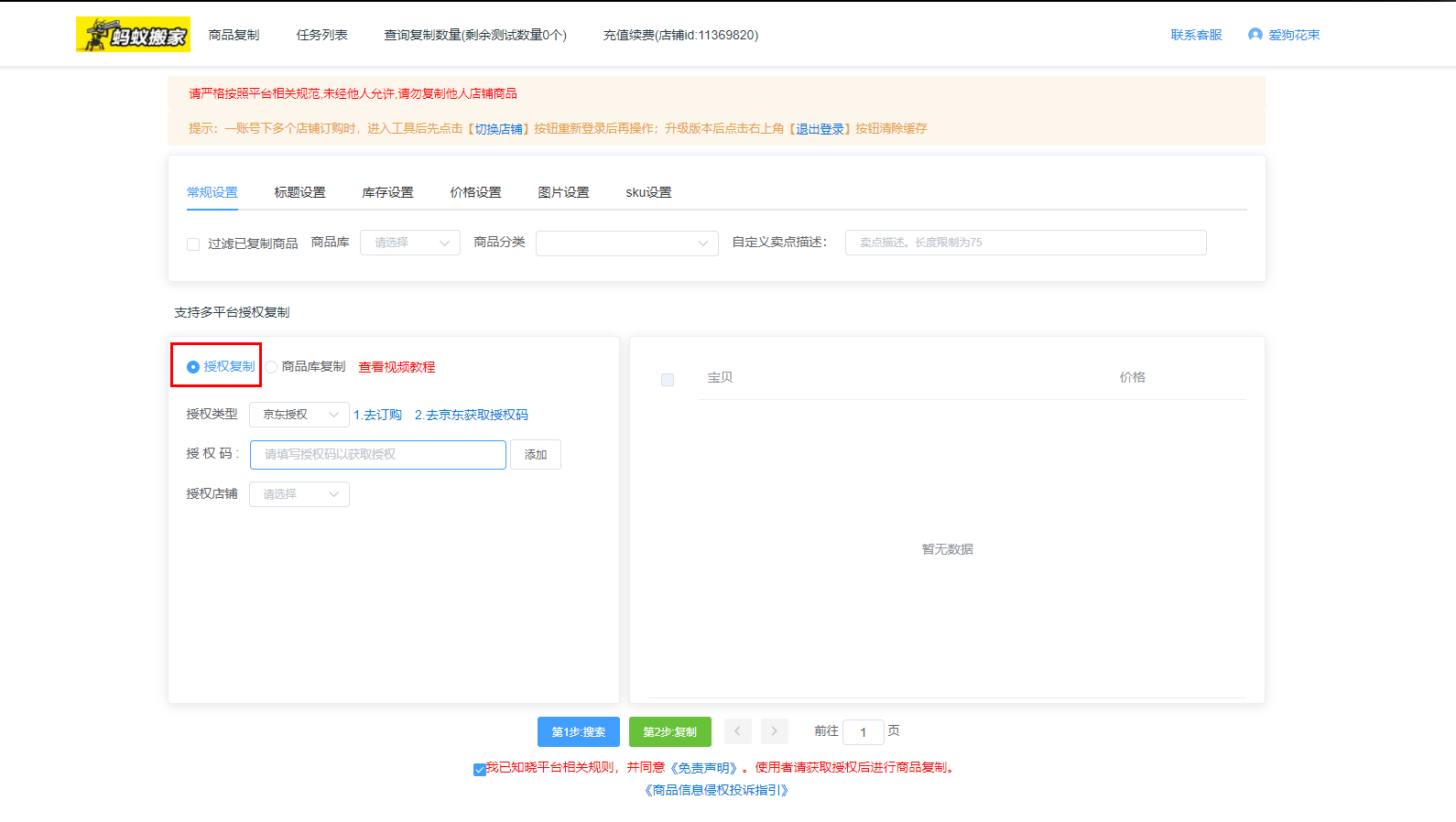Open 任务列表 in top navigation
Image resolution: width=1456 pixels, height=822 pixels.
click(321, 35)
